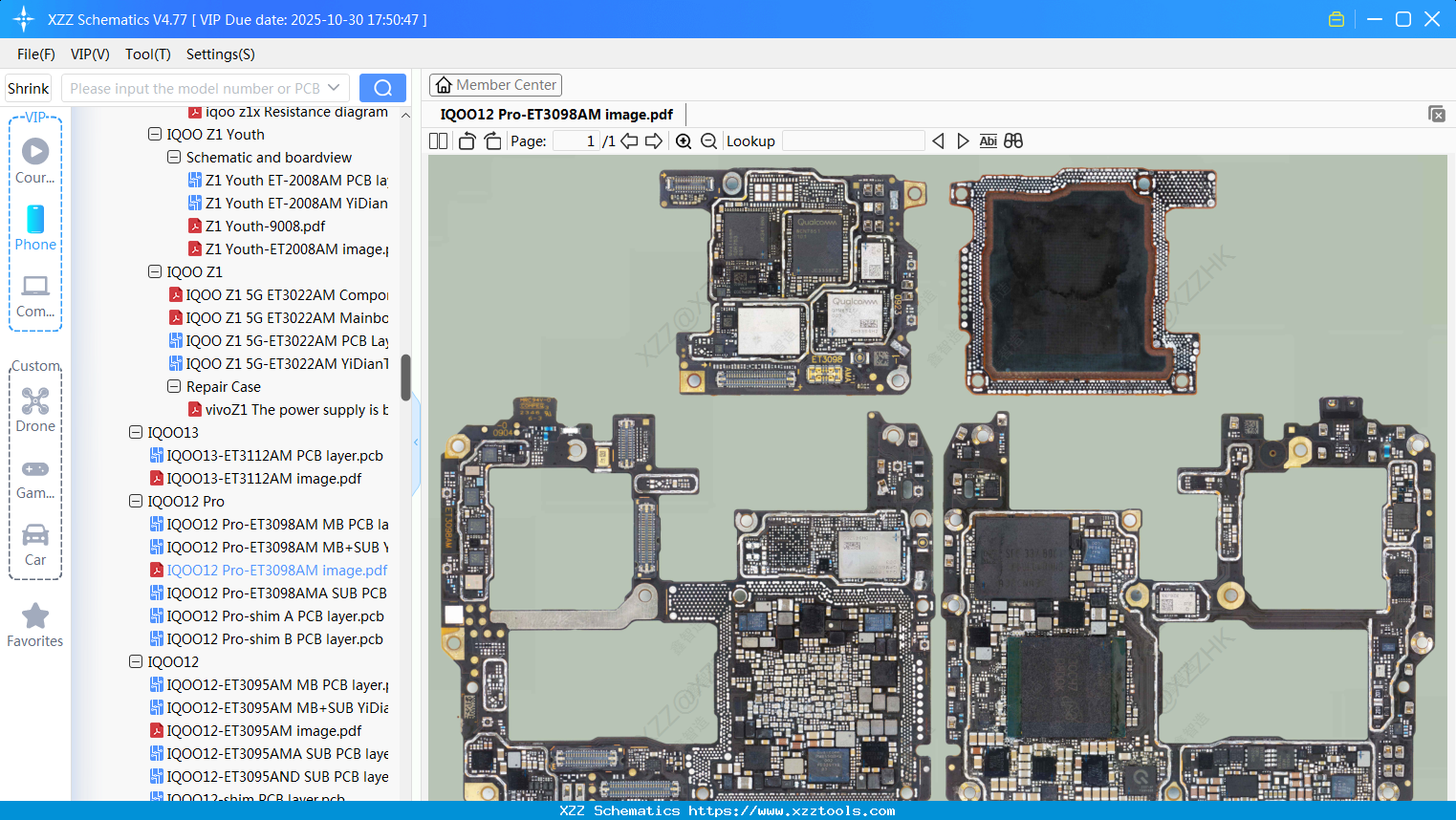Collapse the IQOO12 Pro tree node
The height and width of the screenshot is (820, 1456).
(x=136, y=501)
